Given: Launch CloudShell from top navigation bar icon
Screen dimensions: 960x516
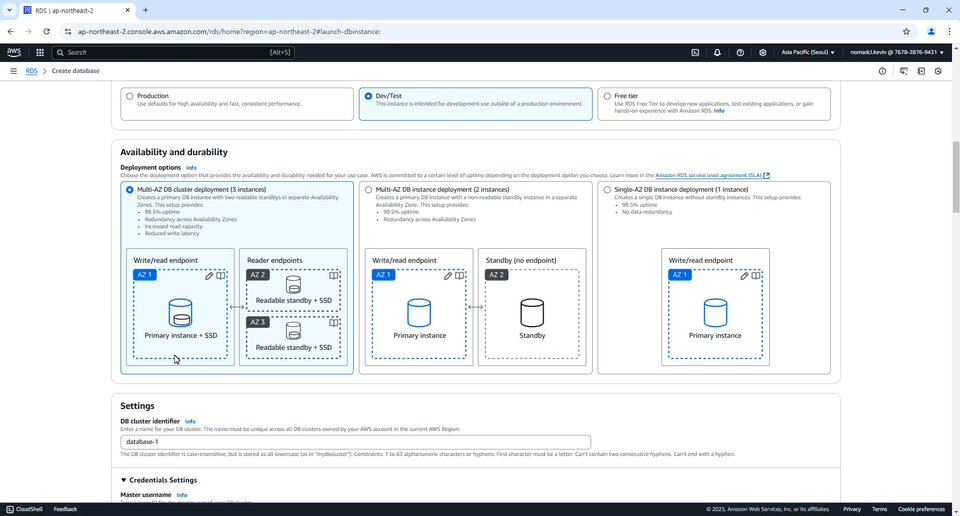Looking at the screenshot, I should [x=695, y=53].
